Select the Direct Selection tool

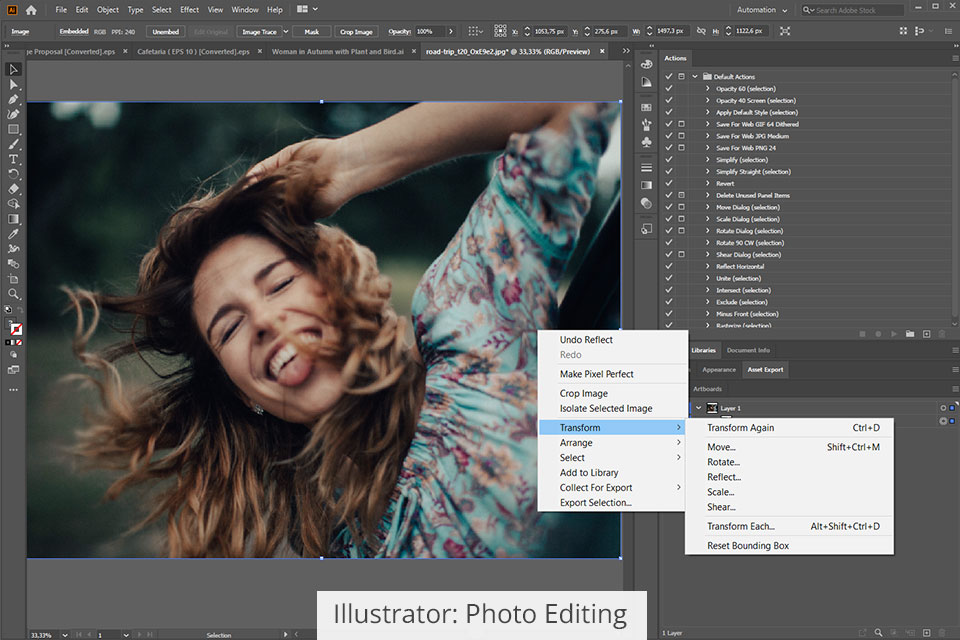[x=13, y=85]
